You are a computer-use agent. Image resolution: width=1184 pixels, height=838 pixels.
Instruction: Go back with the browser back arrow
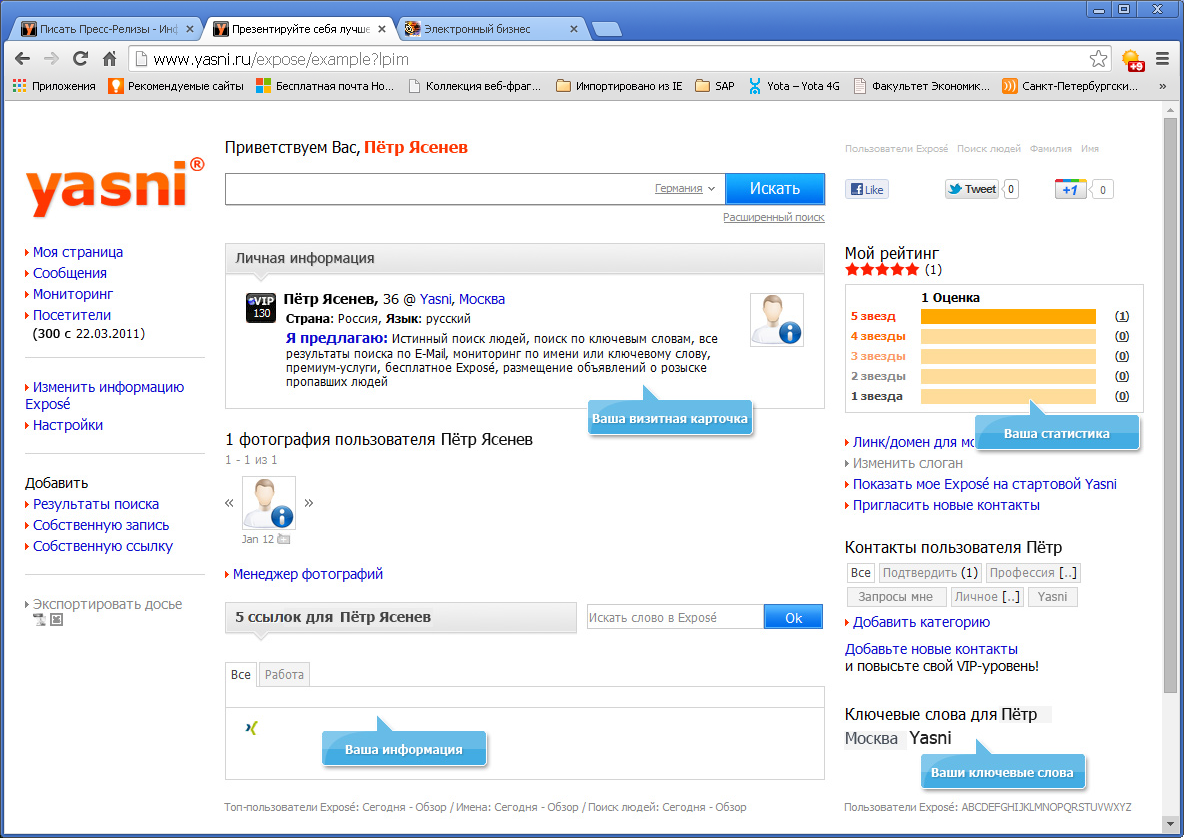pyautogui.click(x=23, y=59)
